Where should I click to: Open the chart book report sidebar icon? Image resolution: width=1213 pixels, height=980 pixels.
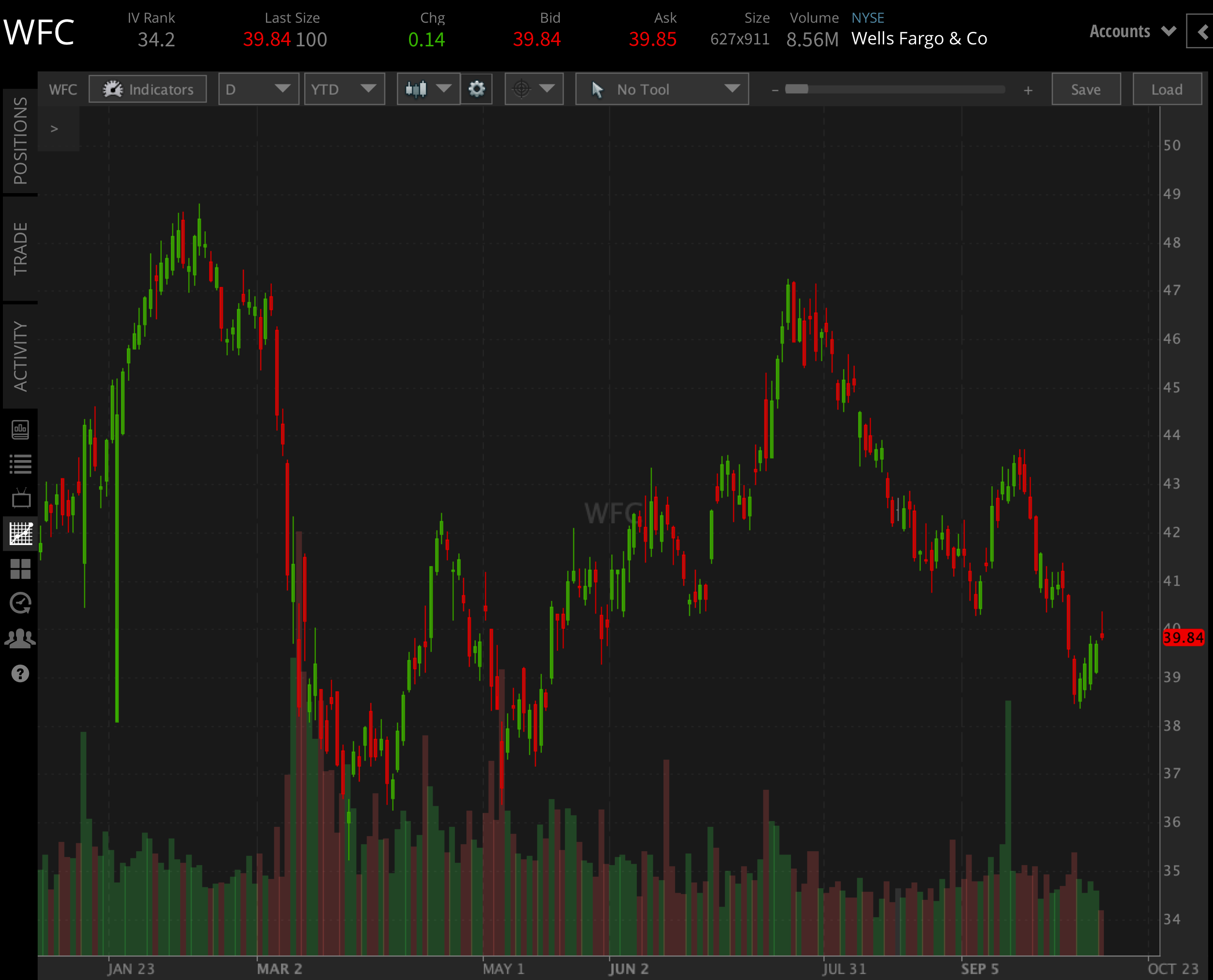(x=20, y=430)
